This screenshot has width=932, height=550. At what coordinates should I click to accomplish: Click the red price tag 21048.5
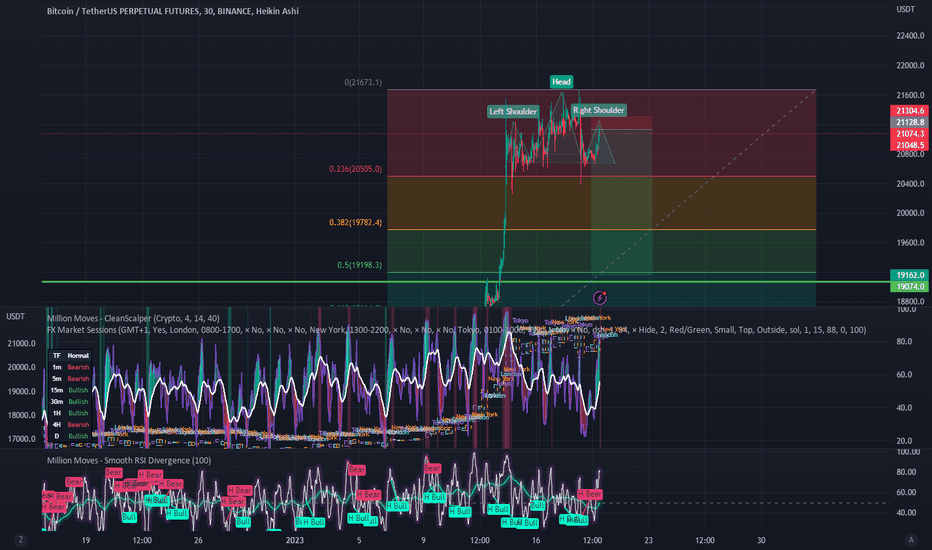(x=910, y=145)
